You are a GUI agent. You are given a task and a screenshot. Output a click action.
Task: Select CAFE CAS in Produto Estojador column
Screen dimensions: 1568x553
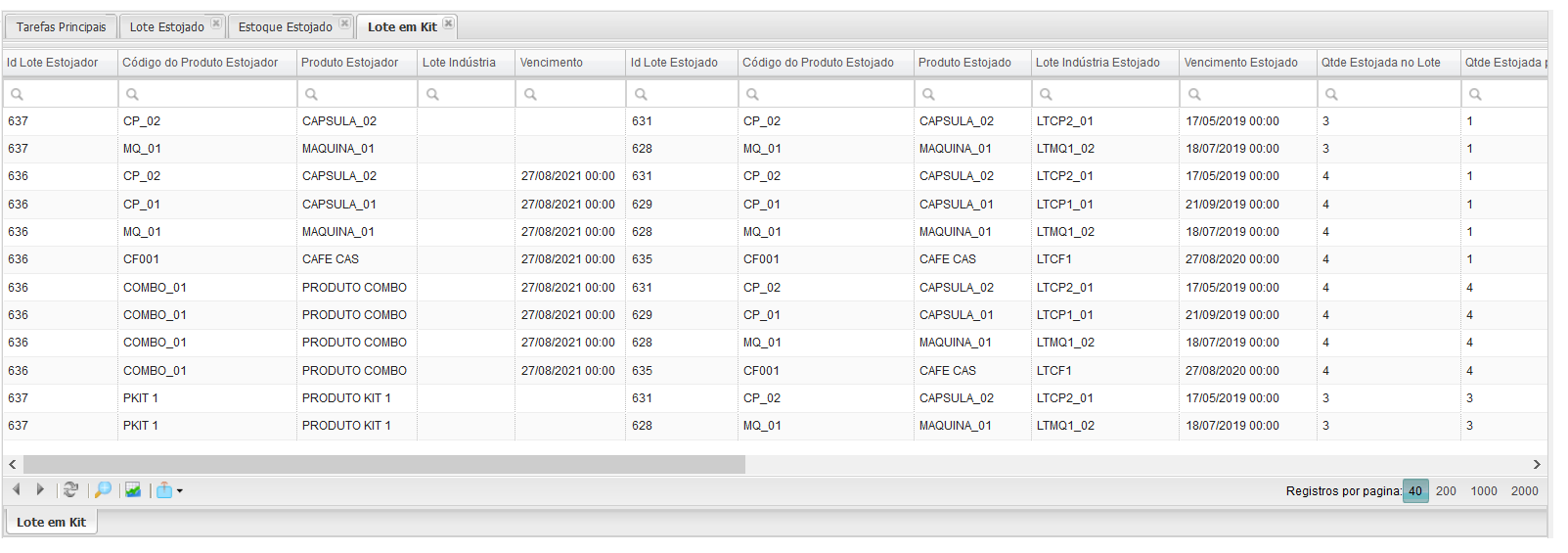coord(331,259)
